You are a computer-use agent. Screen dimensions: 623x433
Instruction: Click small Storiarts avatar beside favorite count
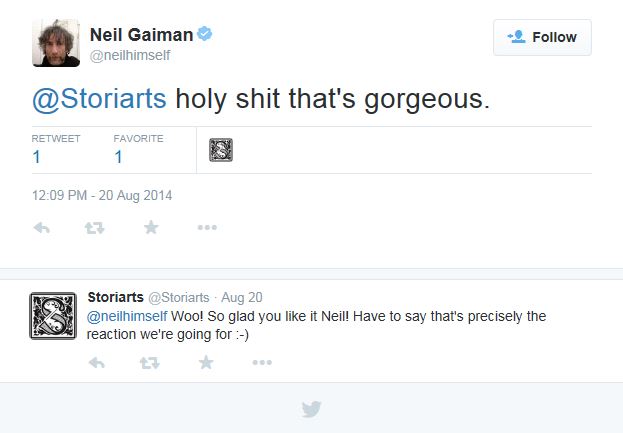(x=221, y=150)
